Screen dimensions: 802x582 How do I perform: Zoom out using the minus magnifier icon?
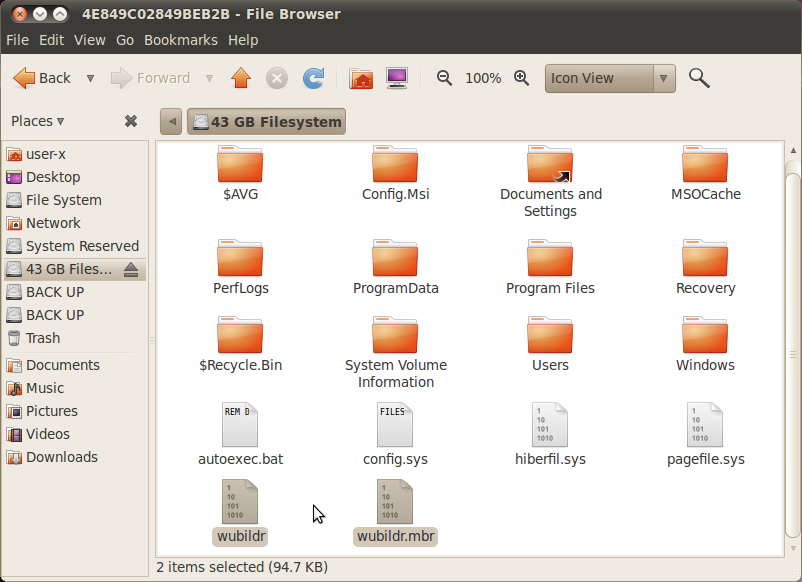tap(444, 78)
